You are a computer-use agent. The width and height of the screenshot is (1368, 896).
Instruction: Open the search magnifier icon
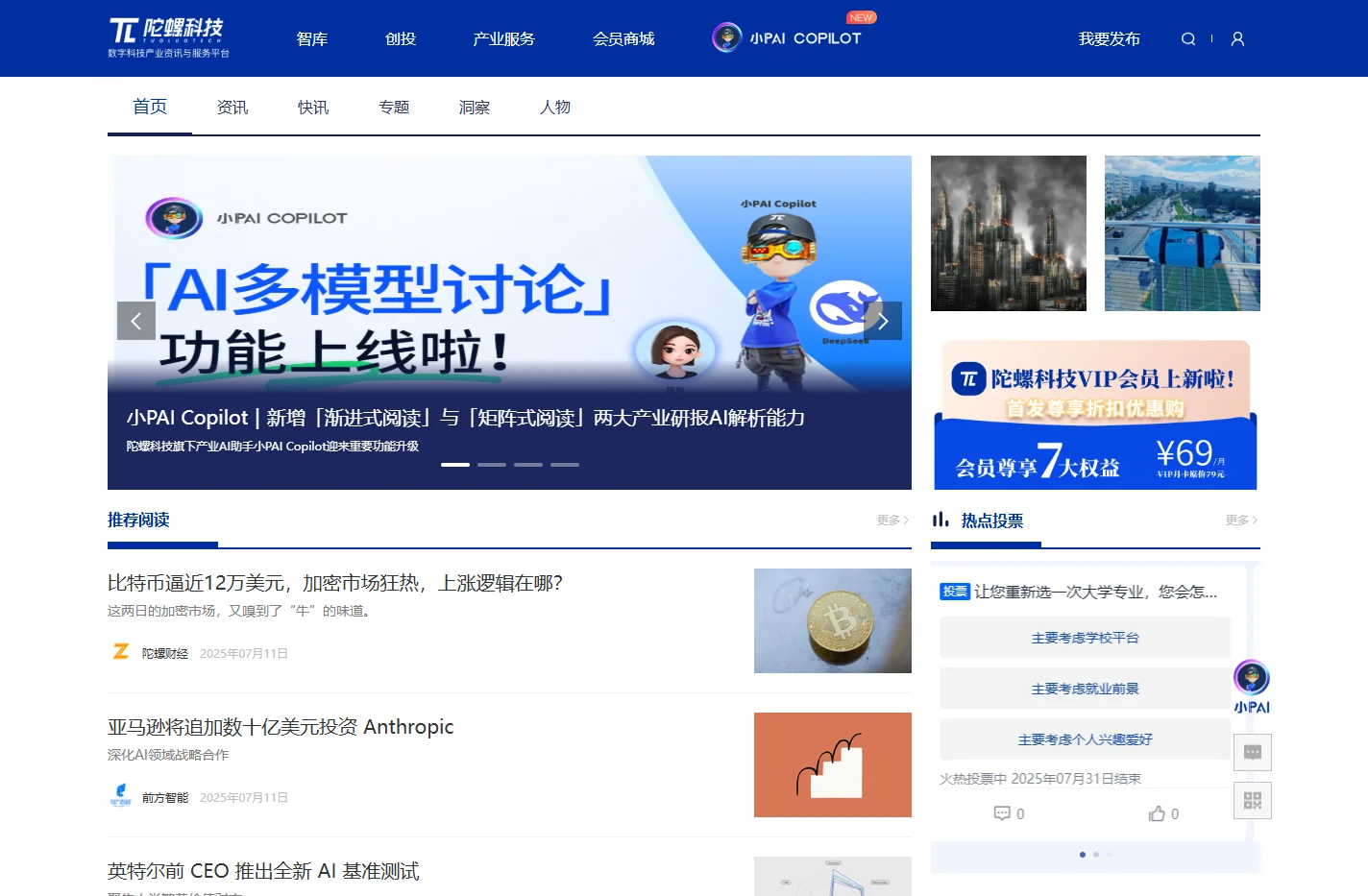click(1188, 39)
